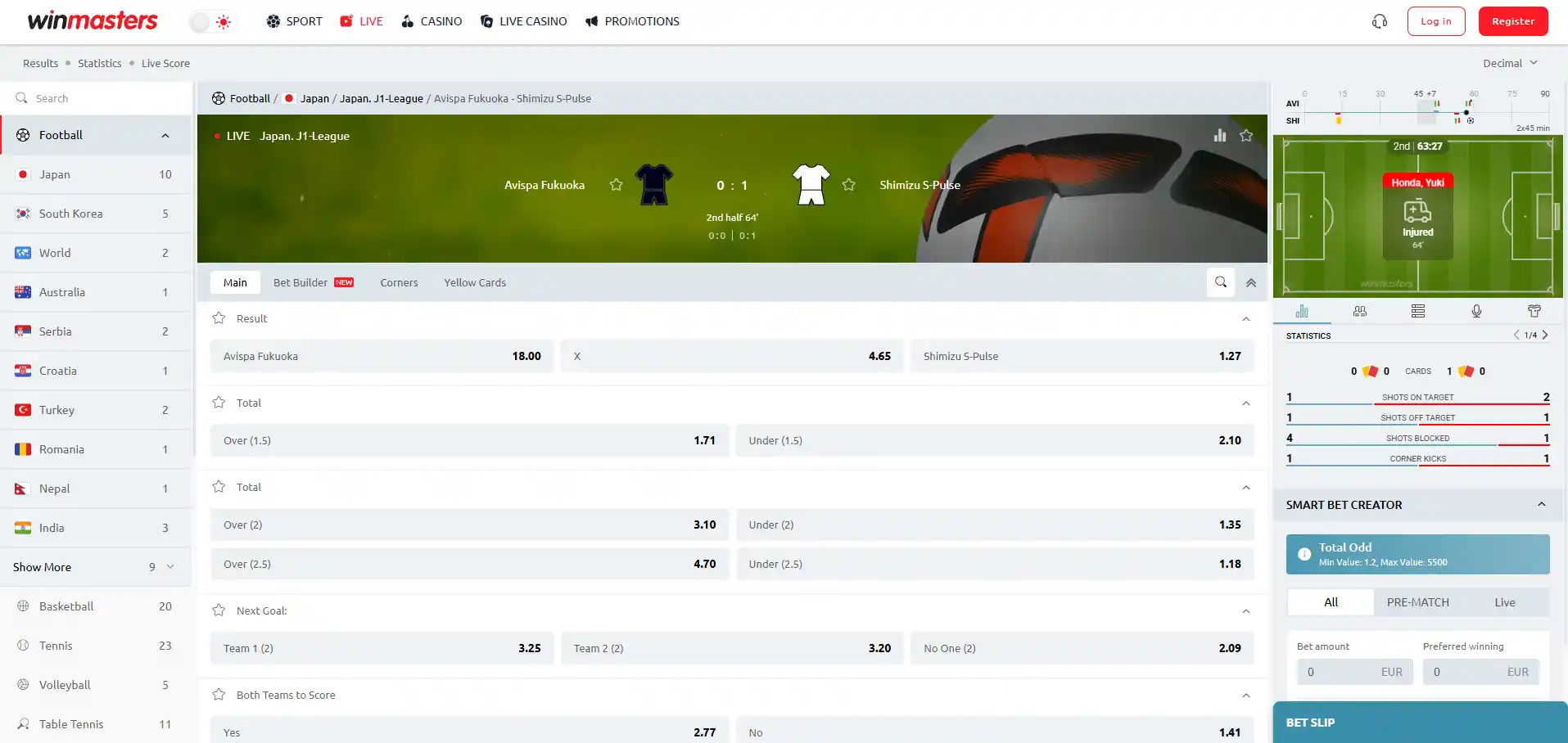Open team kit shirt icon in tracker
The image size is (1568, 743).
pyautogui.click(x=1534, y=311)
